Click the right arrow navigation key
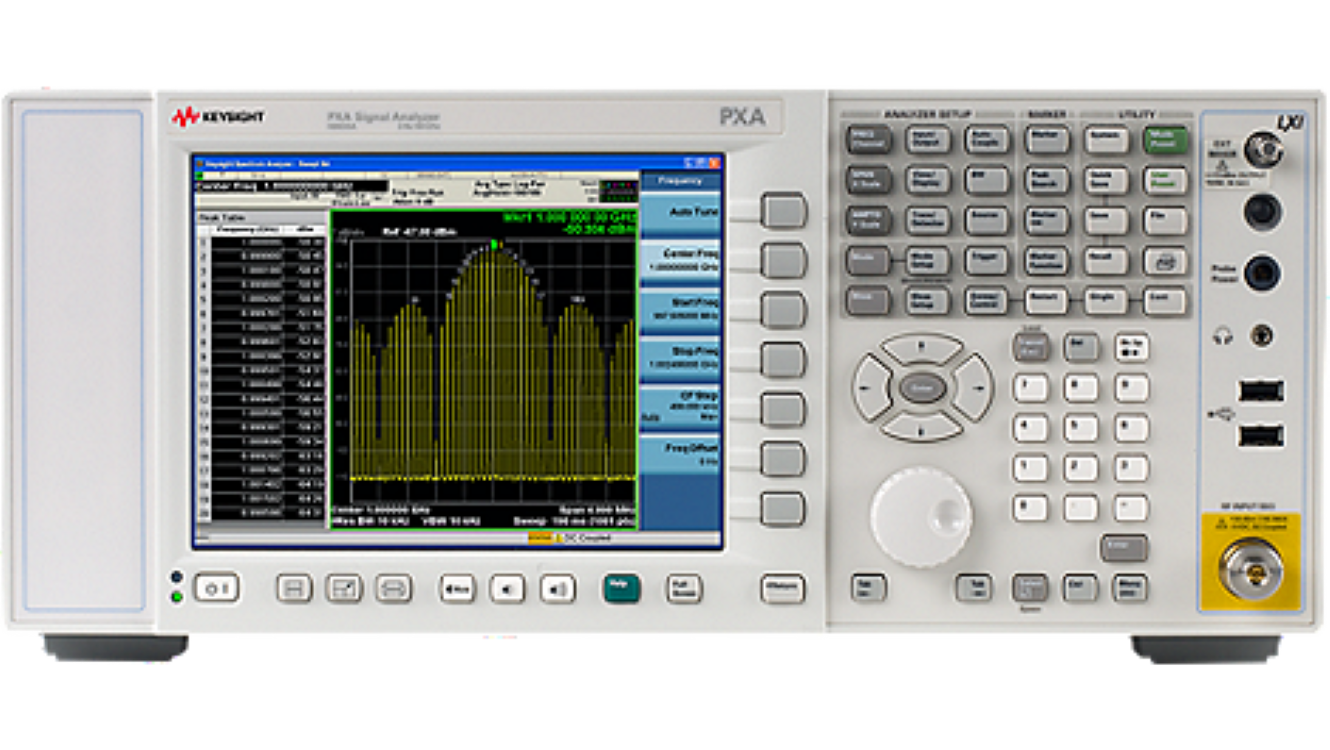The width and height of the screenshot is (1330, 750). click(x=973, y=387)
